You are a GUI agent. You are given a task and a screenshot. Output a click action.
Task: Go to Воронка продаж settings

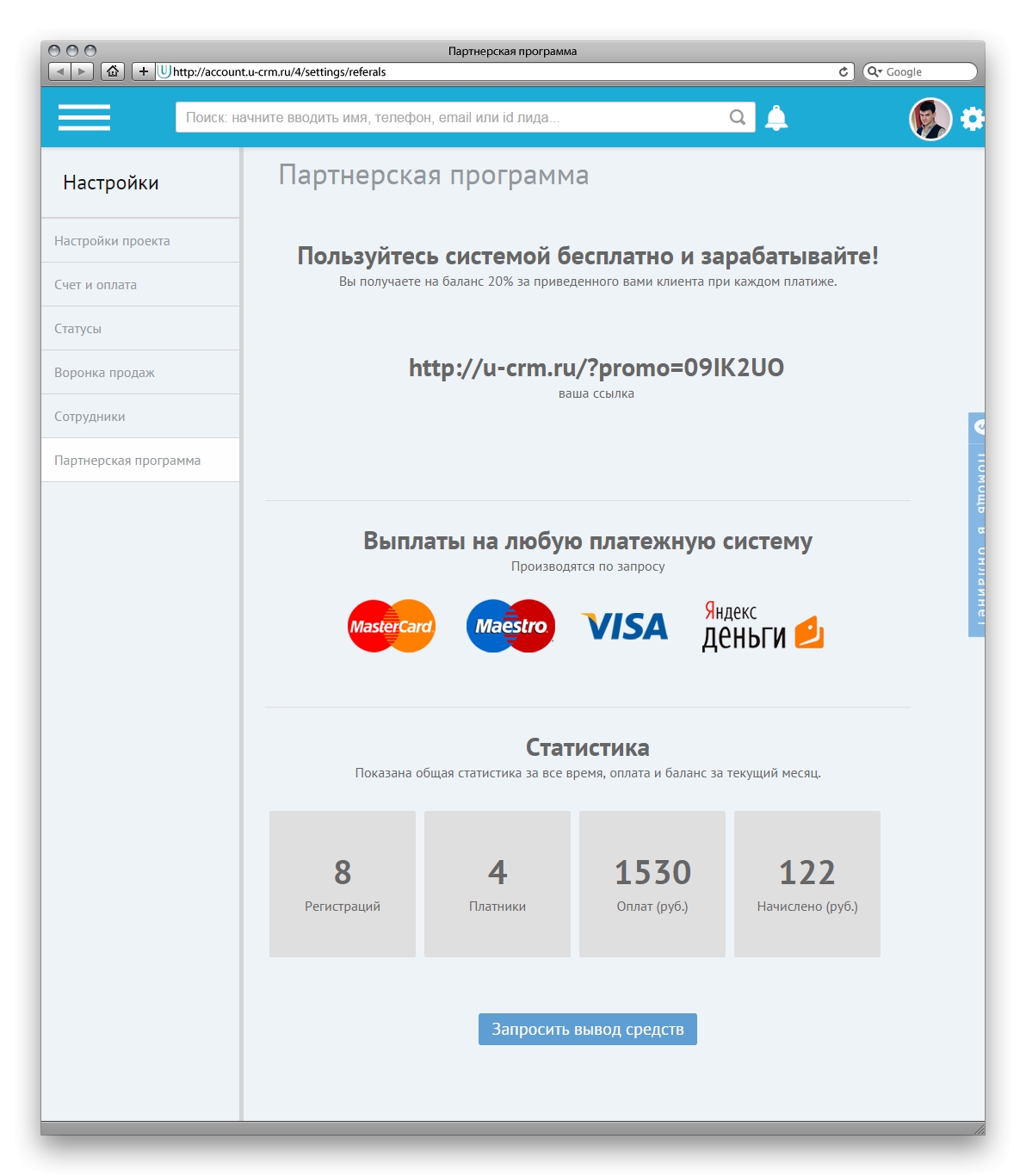click(140, 372)
